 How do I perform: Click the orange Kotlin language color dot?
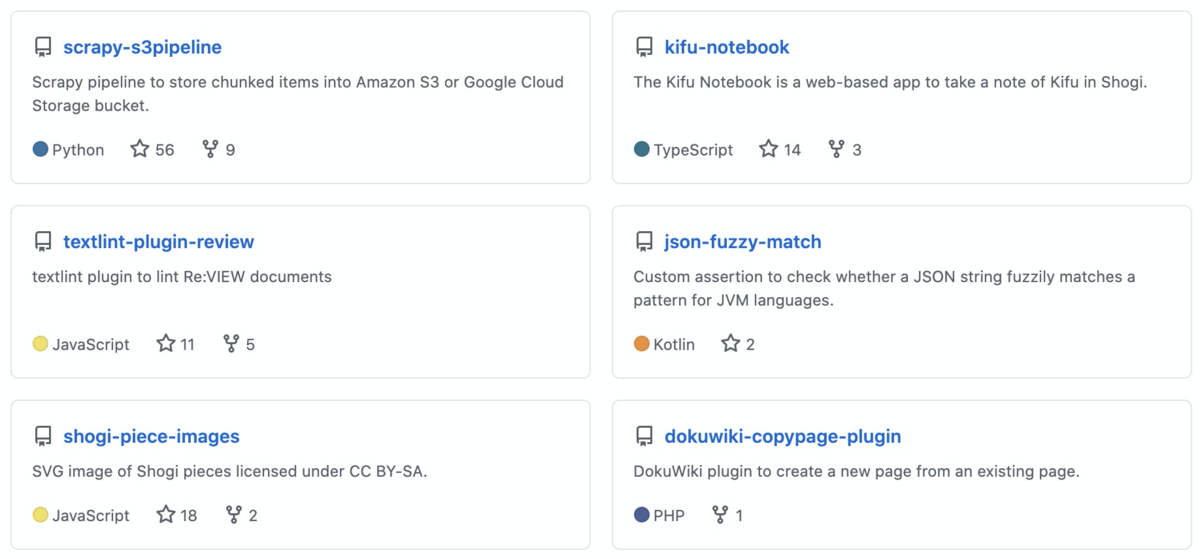tap(642, 344)
